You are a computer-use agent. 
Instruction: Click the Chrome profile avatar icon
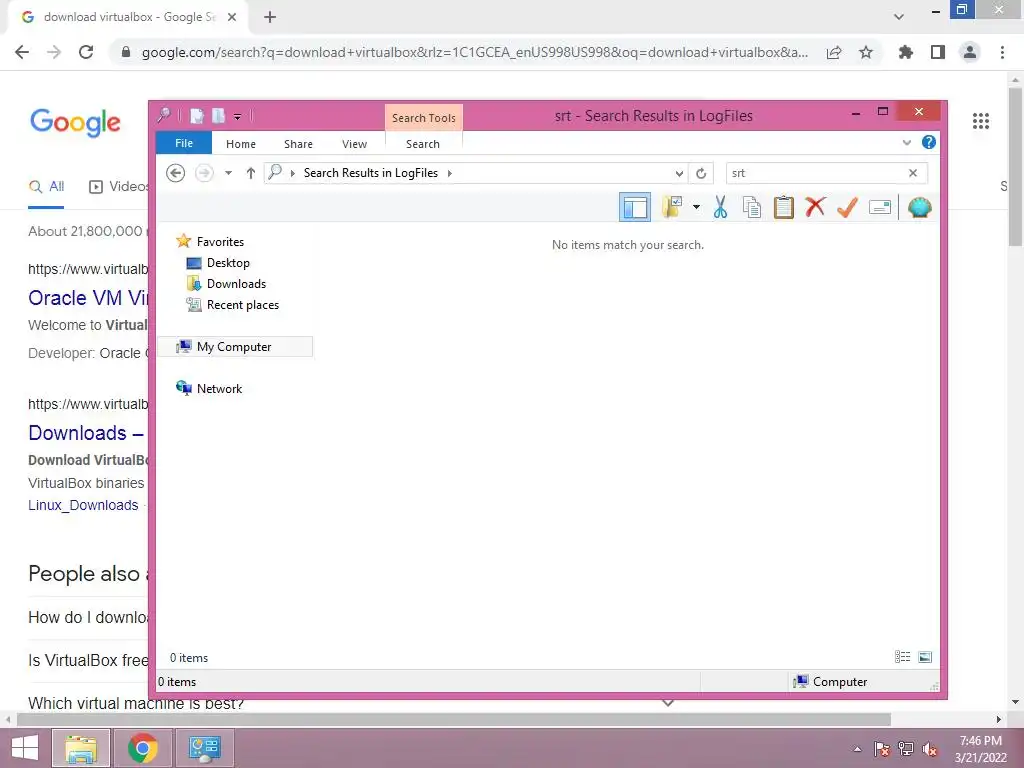tap(970, 52)
